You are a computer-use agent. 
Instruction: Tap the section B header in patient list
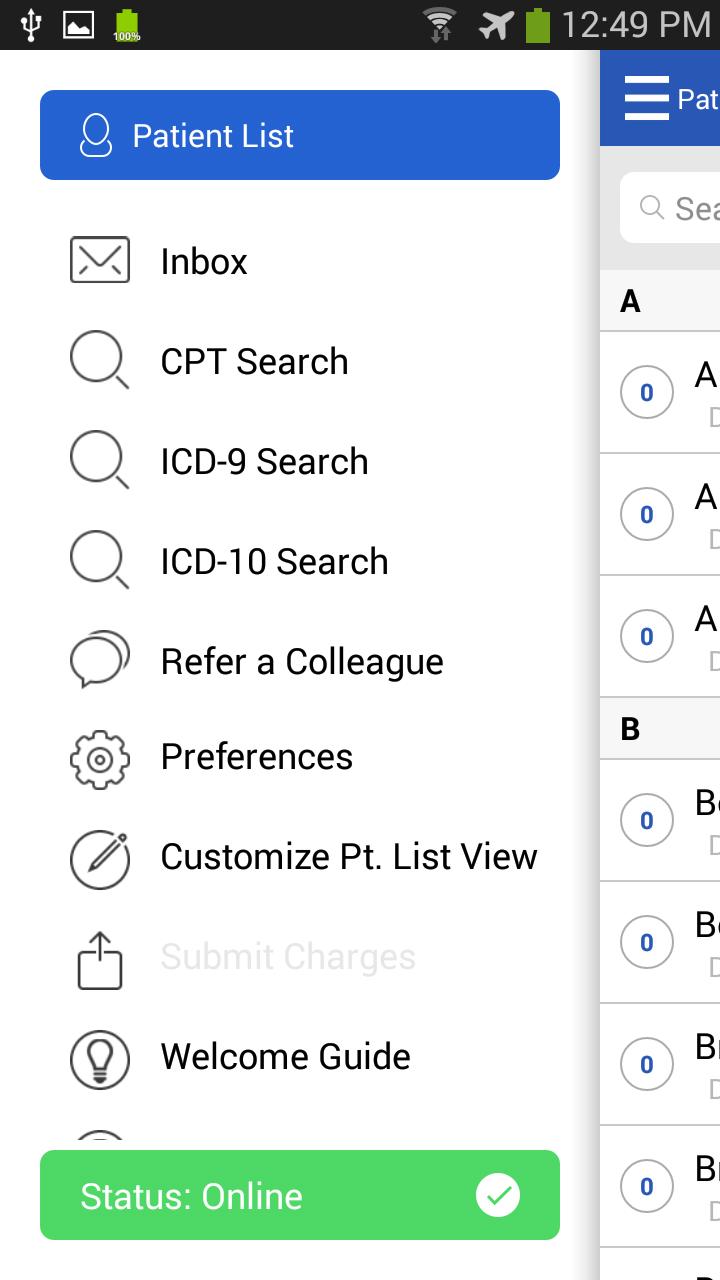tap(660, 729)
